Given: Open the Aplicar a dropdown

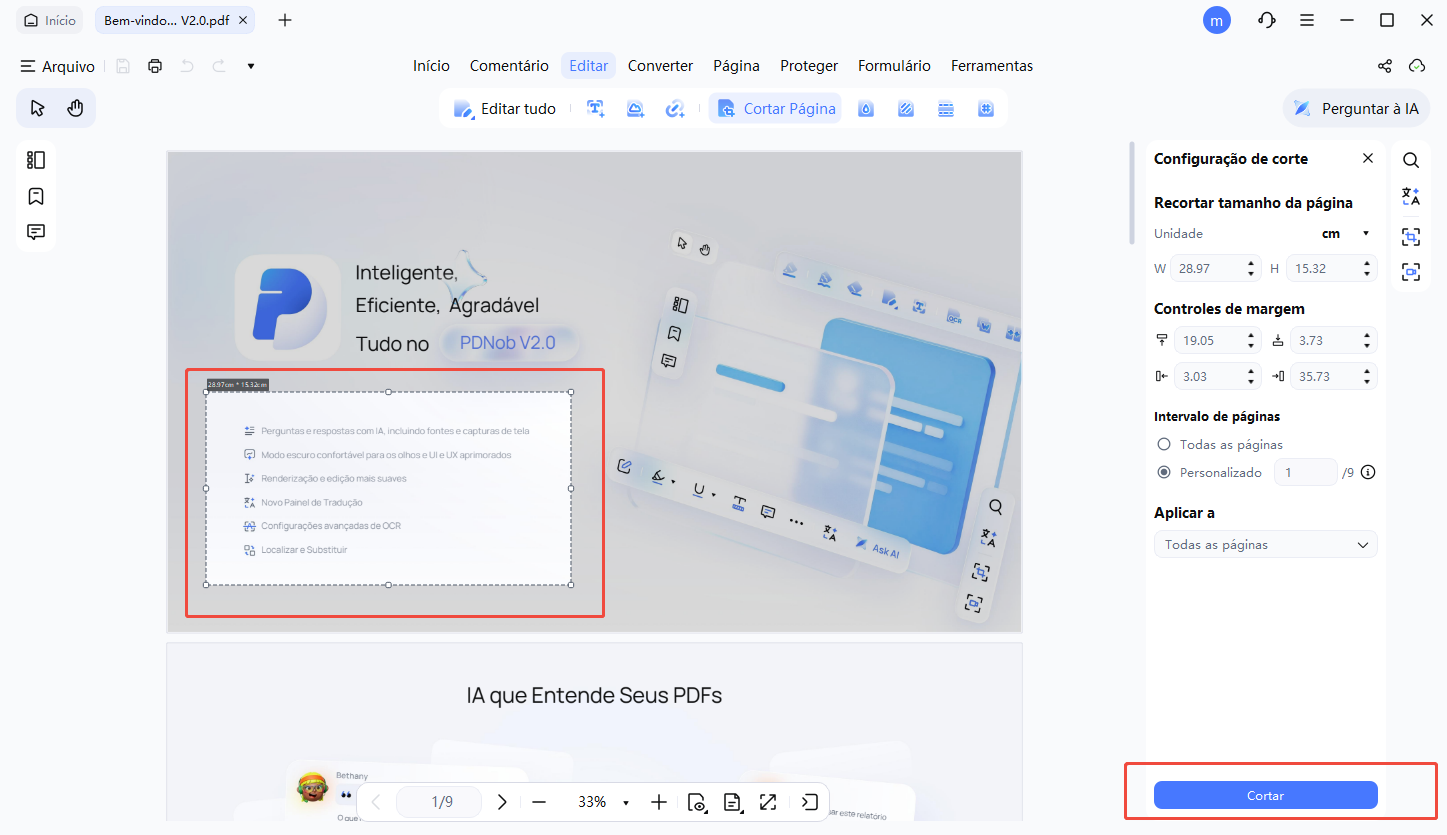Looking at the screenshot, I should tap(1265, 544).
